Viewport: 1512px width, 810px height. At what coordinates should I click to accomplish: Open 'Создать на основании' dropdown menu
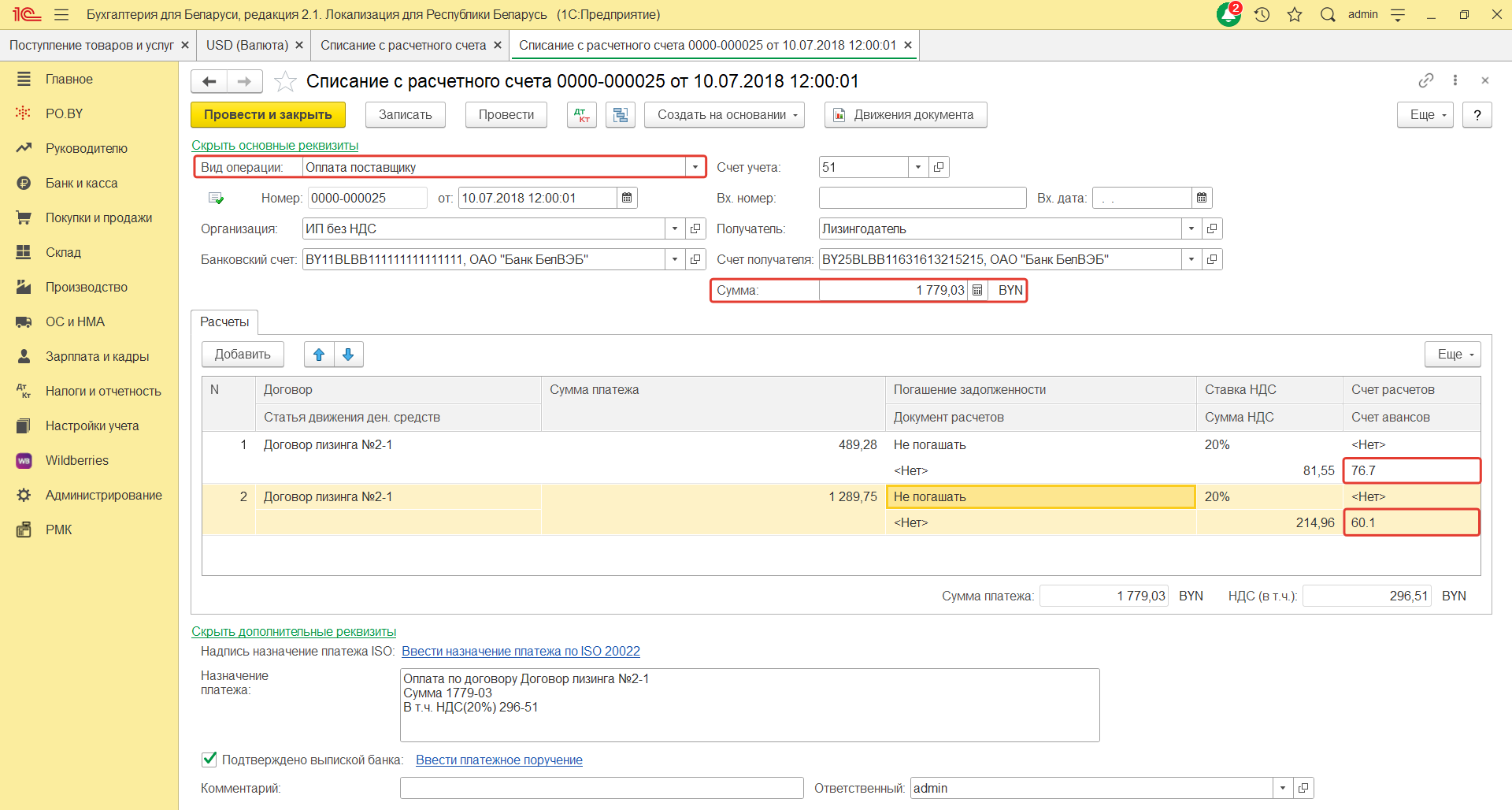(x=724, y=115)
